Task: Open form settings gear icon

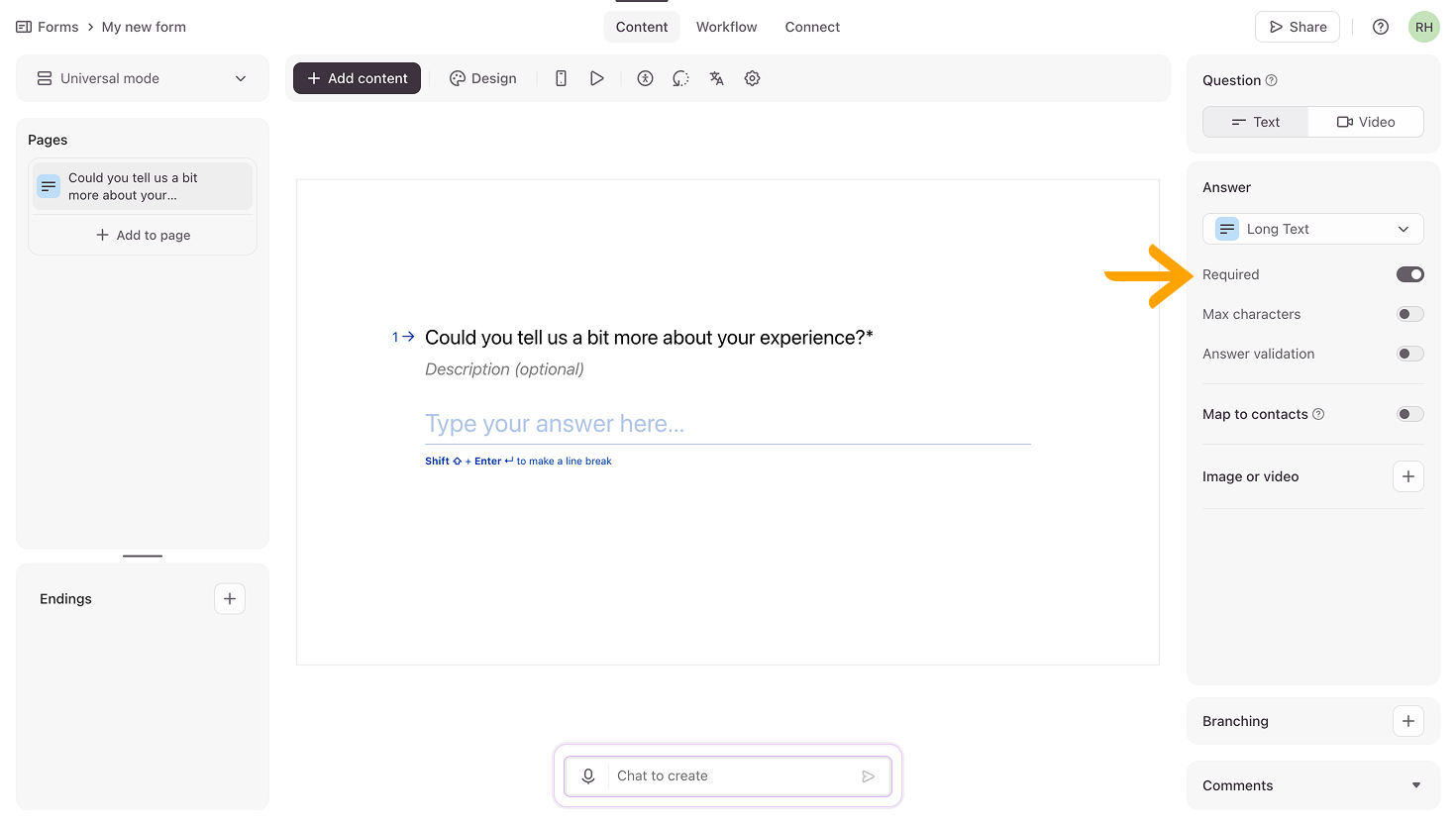Action: point(752,78)
